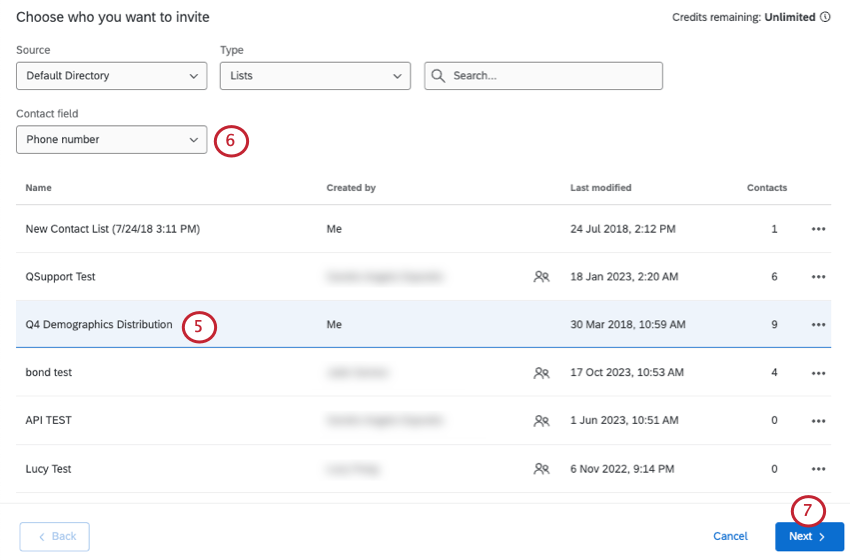This screenshot has height=560, width=850.
Task: Open options menu for New Contact List row
Action: point(818,229)
